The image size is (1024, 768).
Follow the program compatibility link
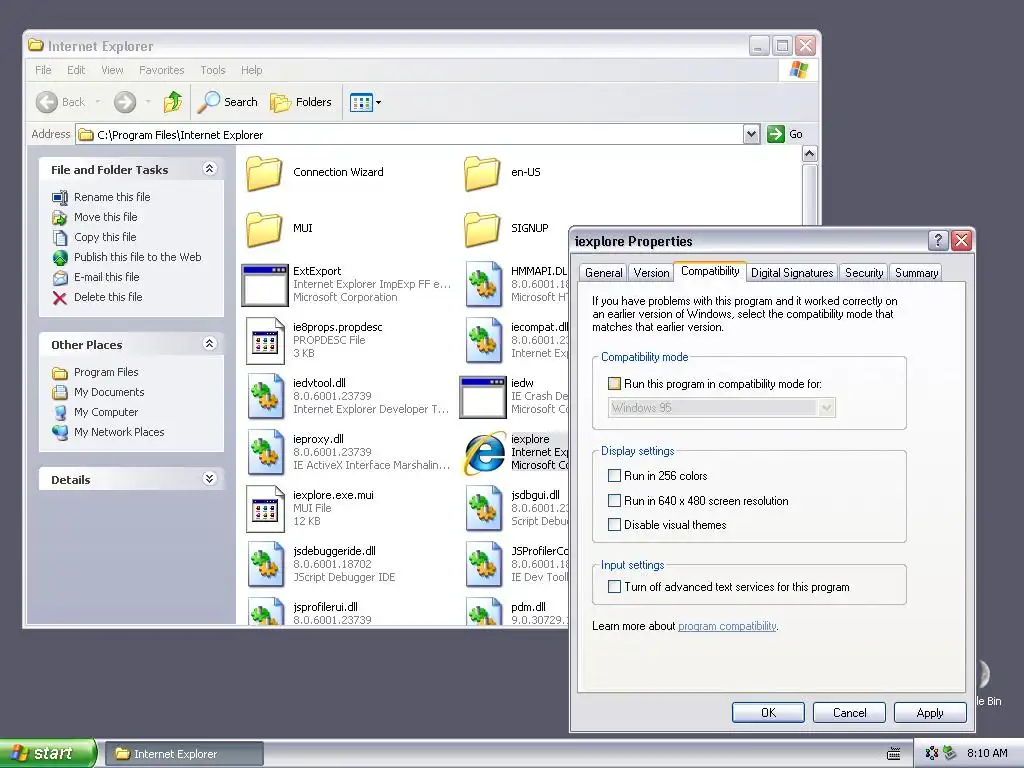click(727, 626)
